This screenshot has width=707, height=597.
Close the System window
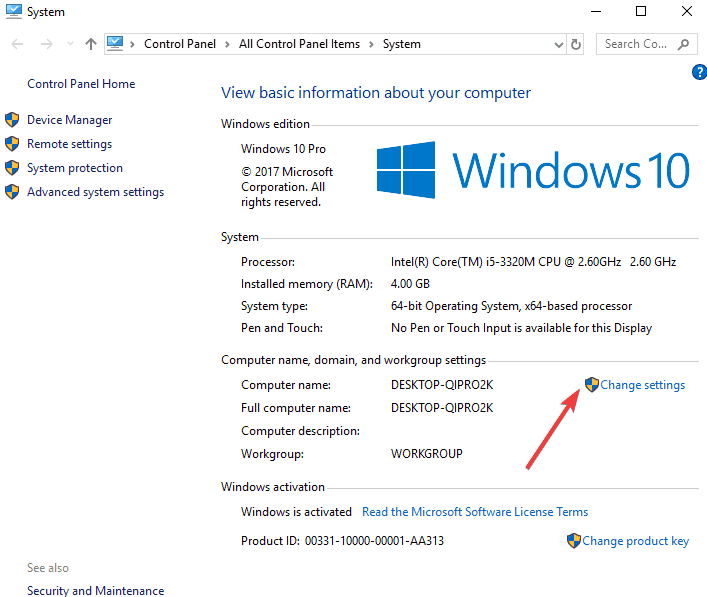[687, 11]
